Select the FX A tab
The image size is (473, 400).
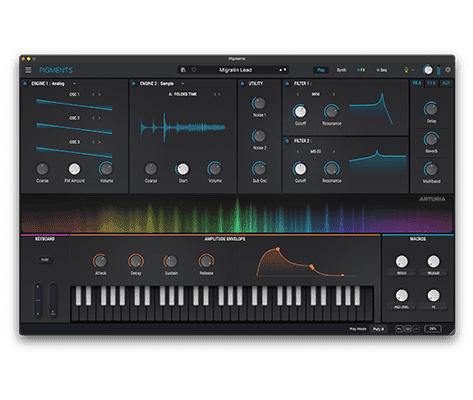(417, 83)
